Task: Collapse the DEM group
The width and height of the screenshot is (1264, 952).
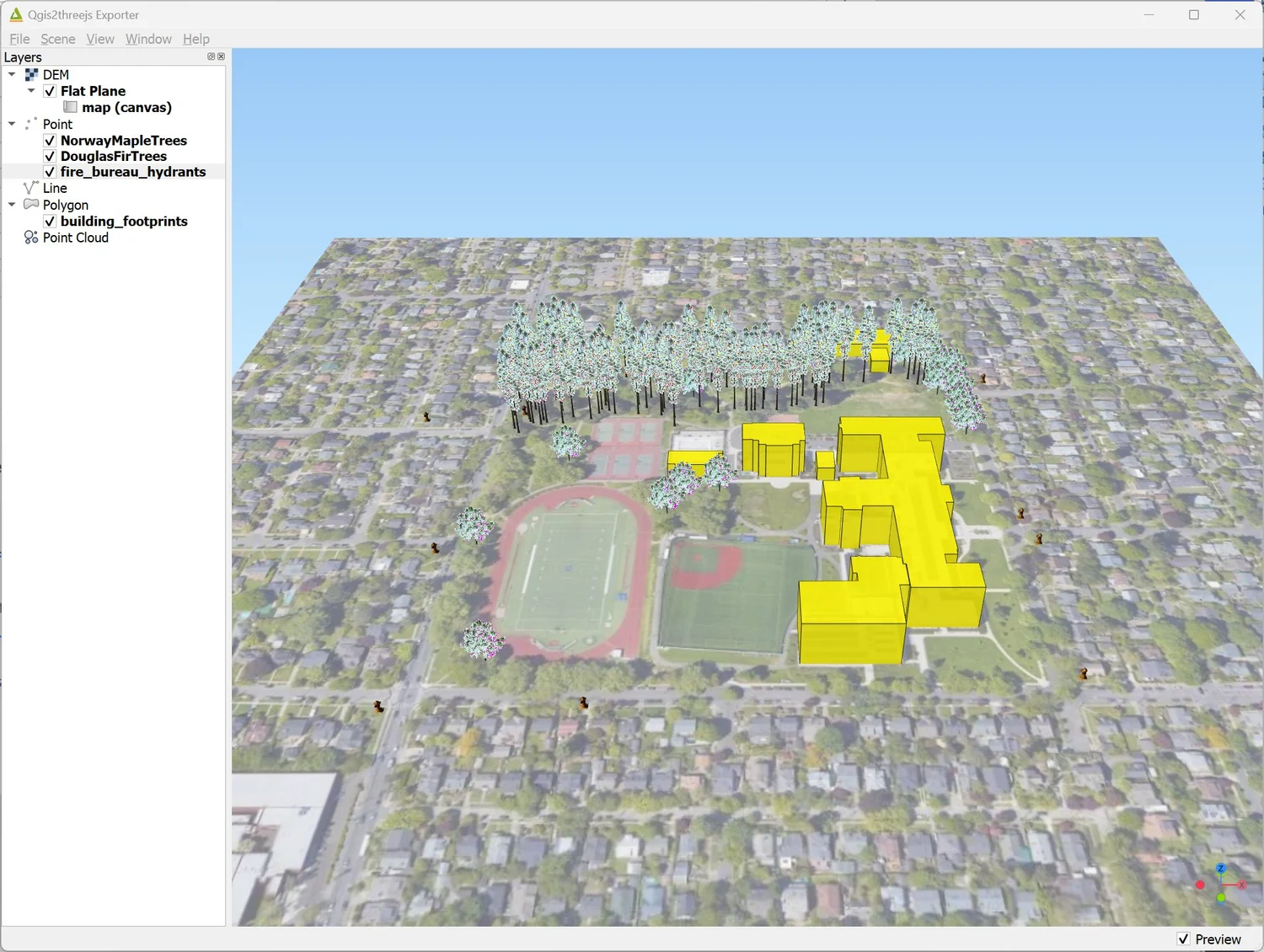Action: (11, 74)
